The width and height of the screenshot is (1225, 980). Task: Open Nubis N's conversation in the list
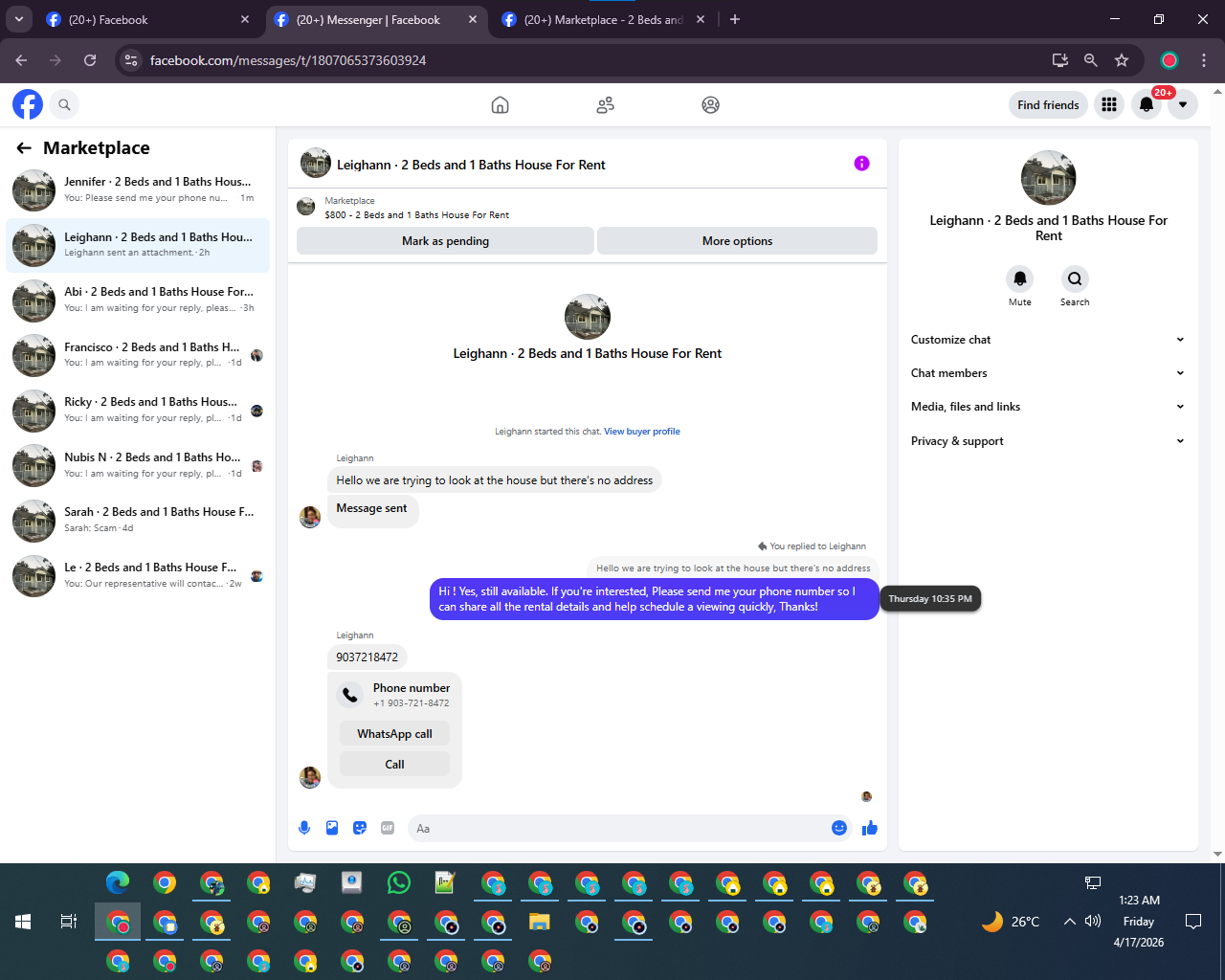tap(138, 465)
